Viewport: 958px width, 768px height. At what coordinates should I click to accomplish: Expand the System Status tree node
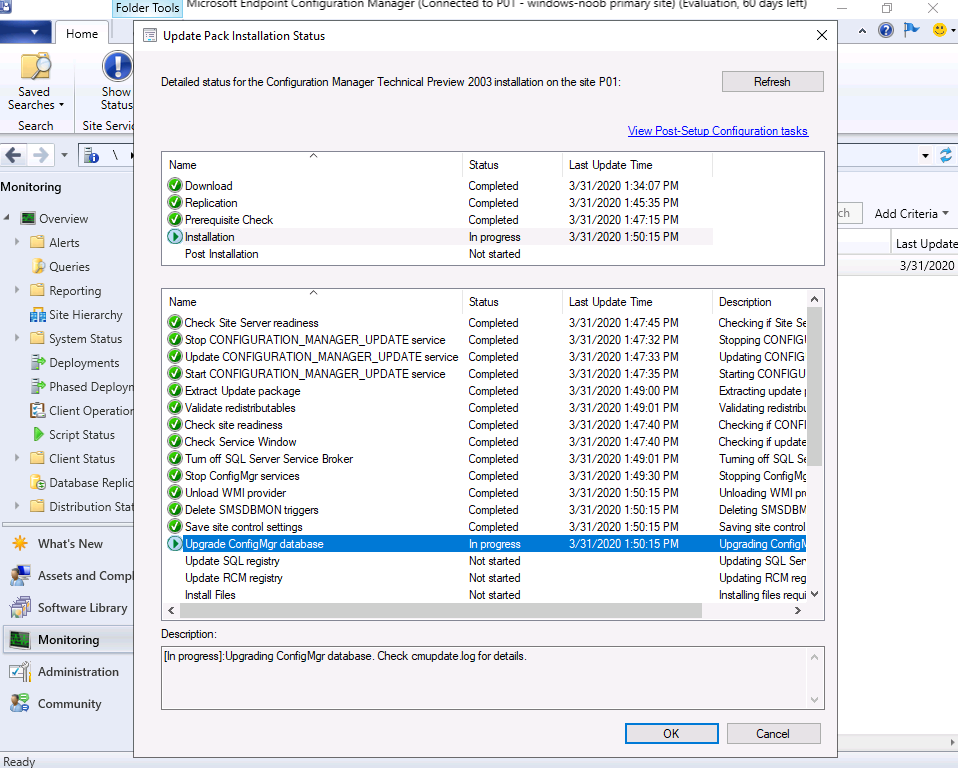(17, 338)
